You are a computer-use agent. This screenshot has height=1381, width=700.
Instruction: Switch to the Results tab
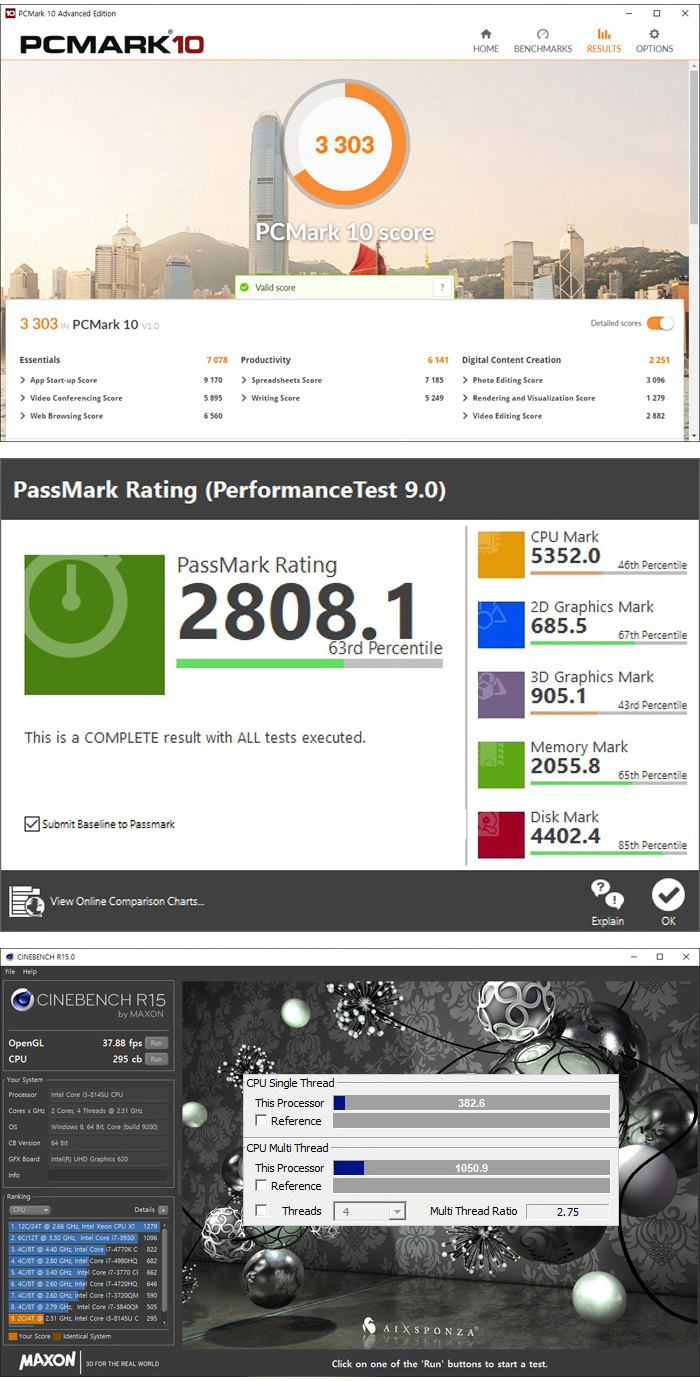click(604, 40)
